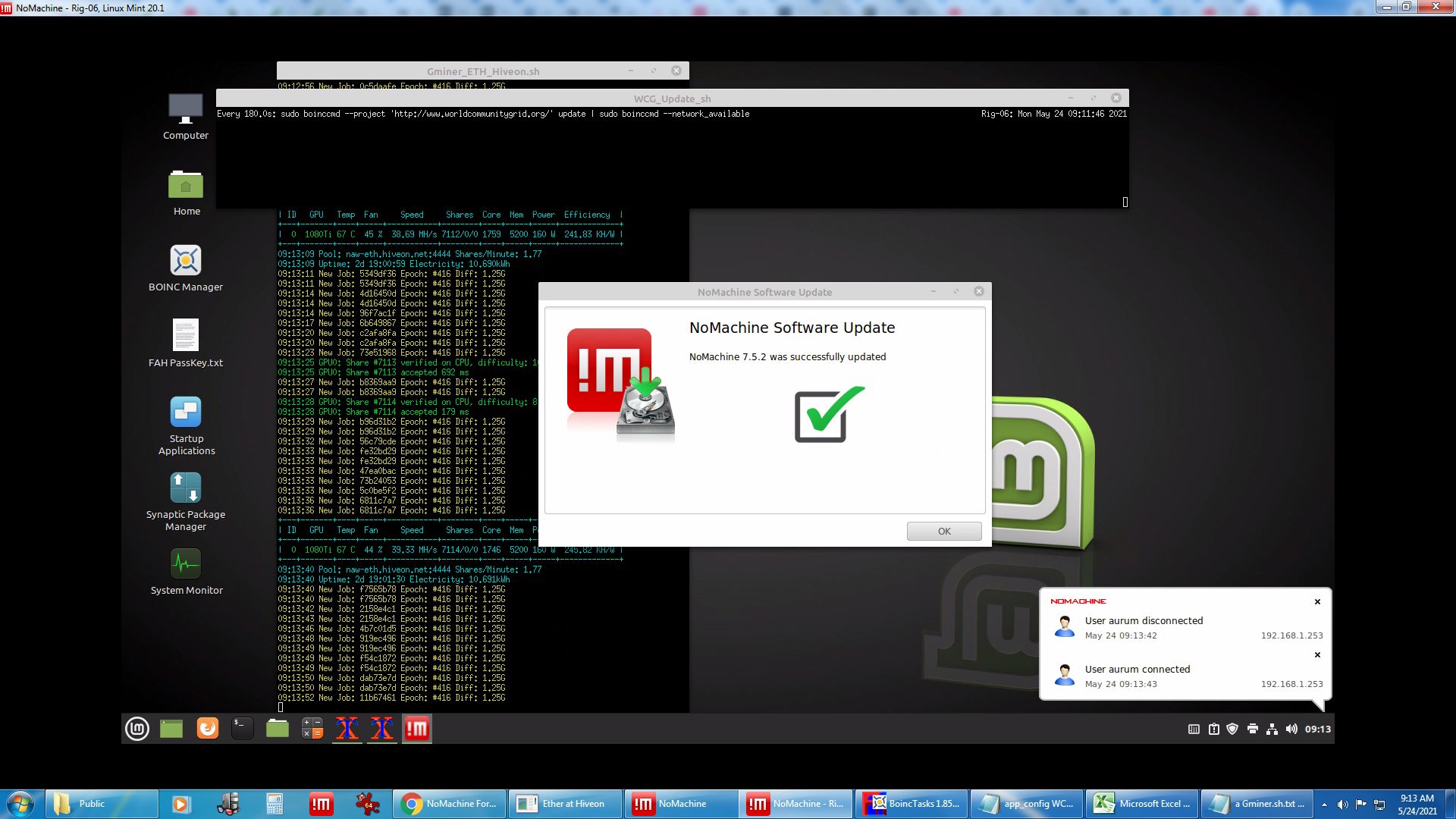1456x819 pixels.
Task: Focus the Gminer_ETH_Hiveon.sh window title bar
Action: coord(483,71)
